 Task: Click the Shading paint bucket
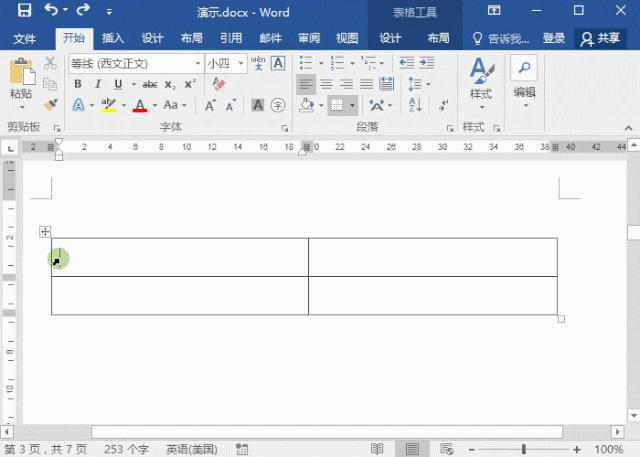[306, 105]
